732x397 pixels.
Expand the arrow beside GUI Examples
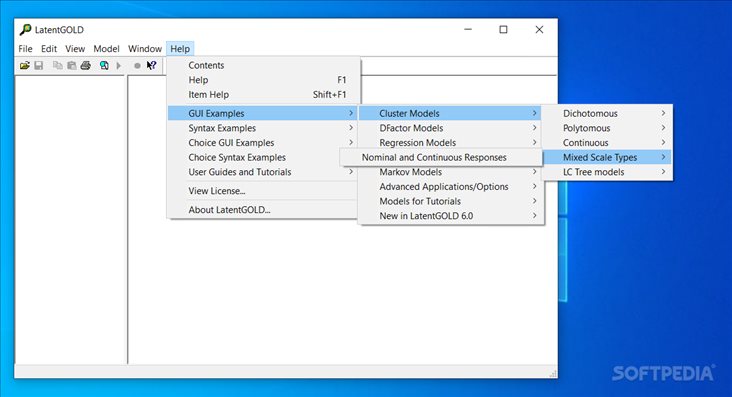pos(351,113)
